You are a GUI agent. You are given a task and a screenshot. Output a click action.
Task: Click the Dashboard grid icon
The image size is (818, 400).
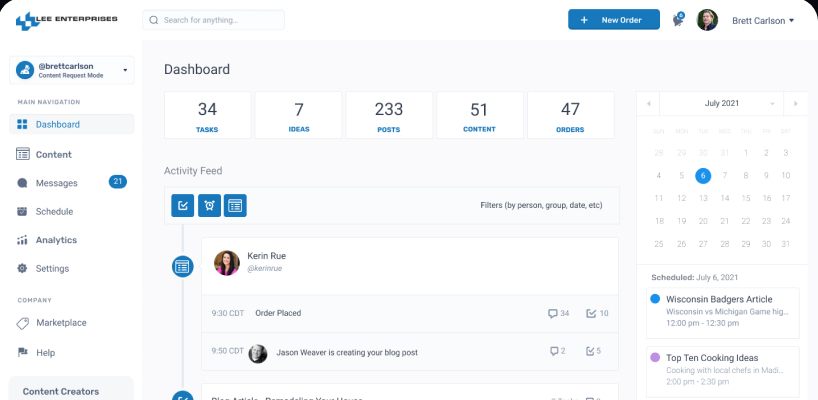pyautogui.click(x=22, y=124)
